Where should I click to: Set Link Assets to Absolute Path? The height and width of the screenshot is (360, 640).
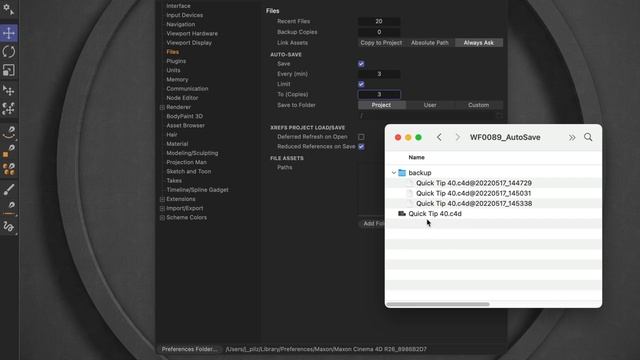[x=430, y=43]
